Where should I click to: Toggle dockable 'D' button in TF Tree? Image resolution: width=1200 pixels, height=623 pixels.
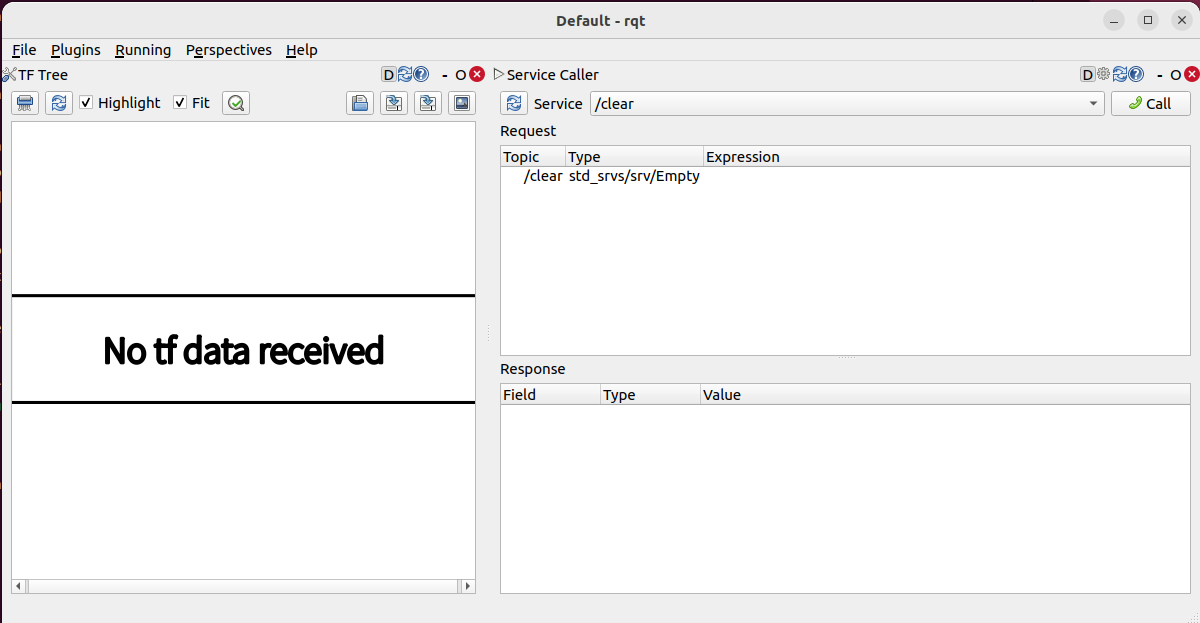[x=389, y=74]
